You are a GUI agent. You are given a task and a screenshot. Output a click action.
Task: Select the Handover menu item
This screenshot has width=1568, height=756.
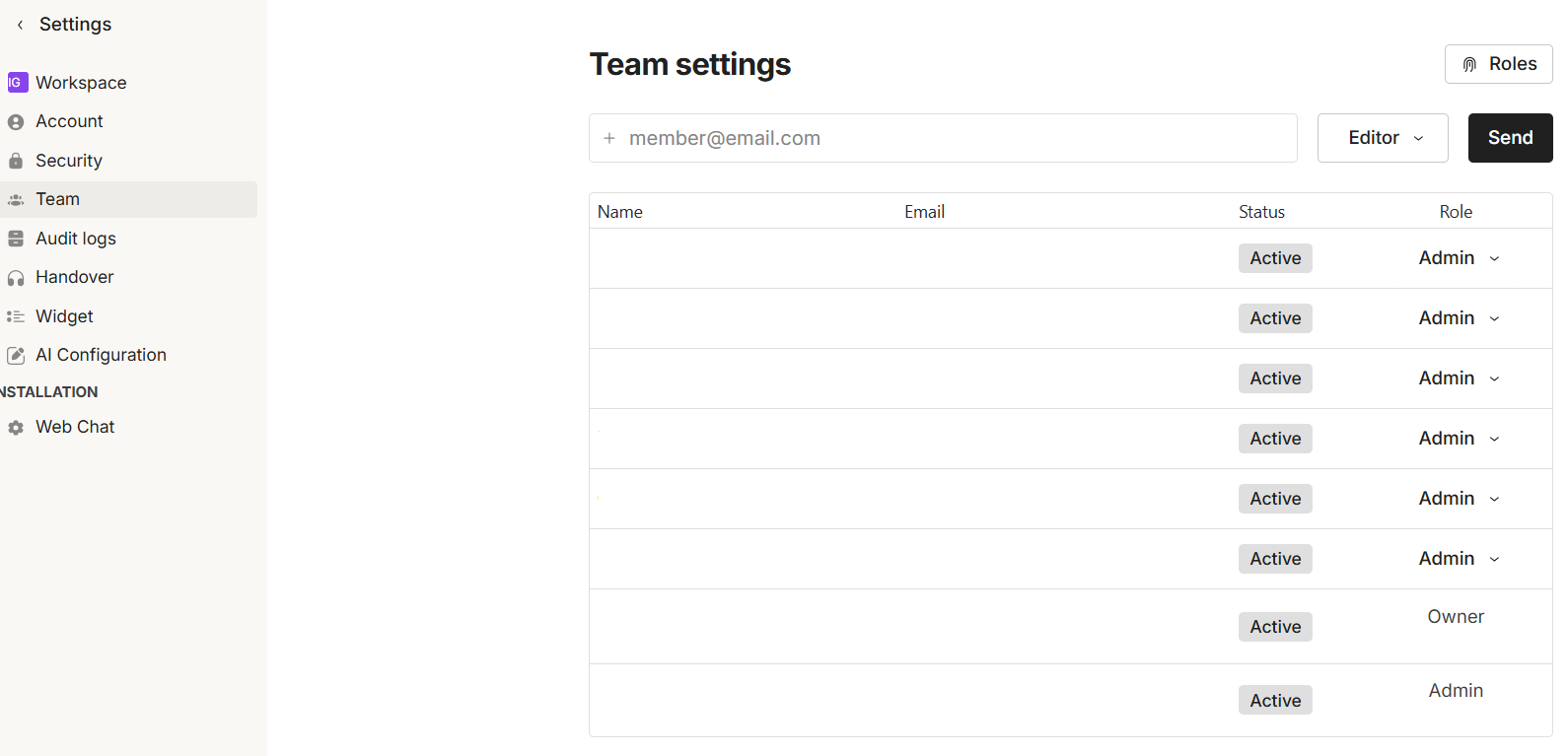coord(75,277)
